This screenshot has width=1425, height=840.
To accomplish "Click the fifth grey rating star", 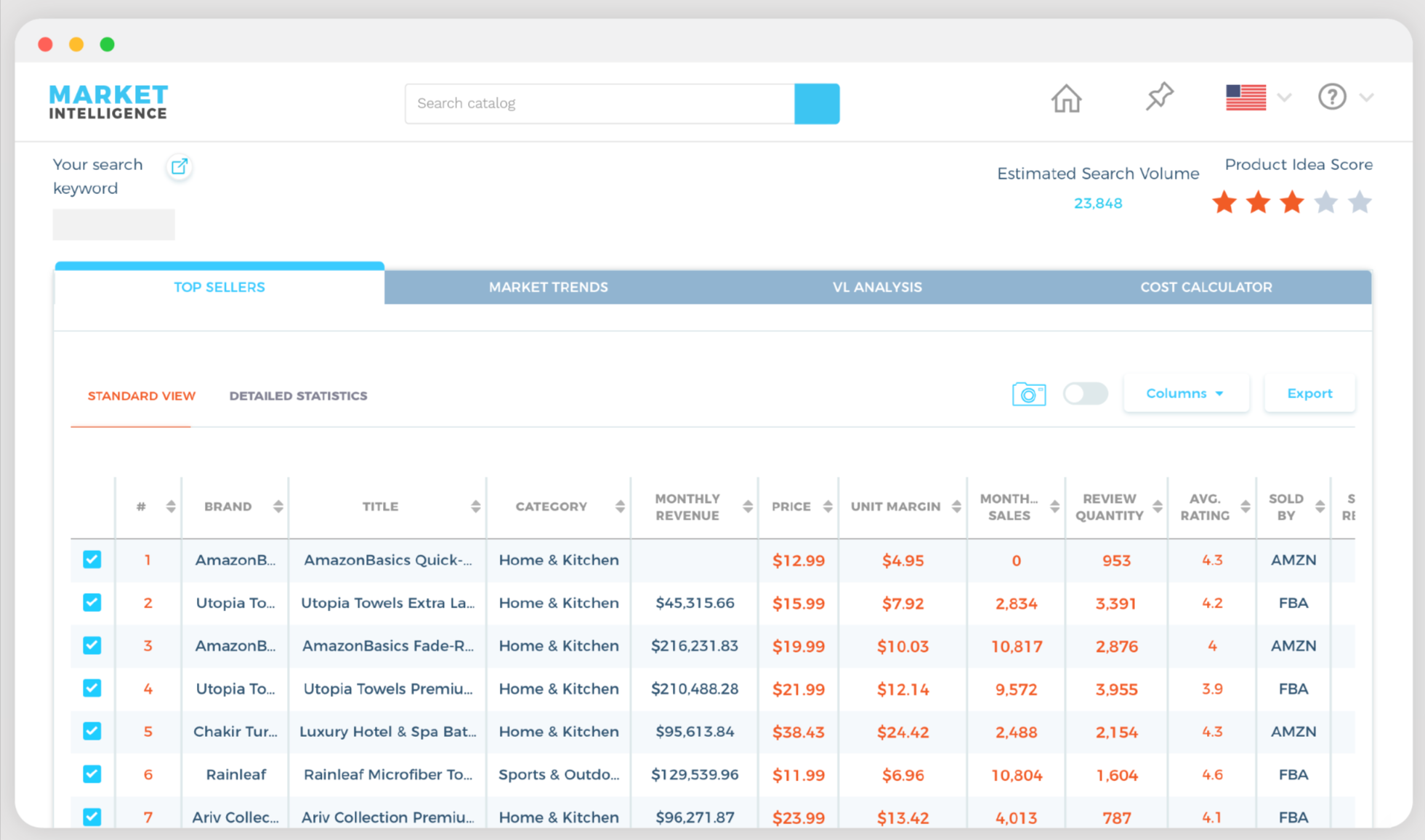I will click(x=1360, y=202).
